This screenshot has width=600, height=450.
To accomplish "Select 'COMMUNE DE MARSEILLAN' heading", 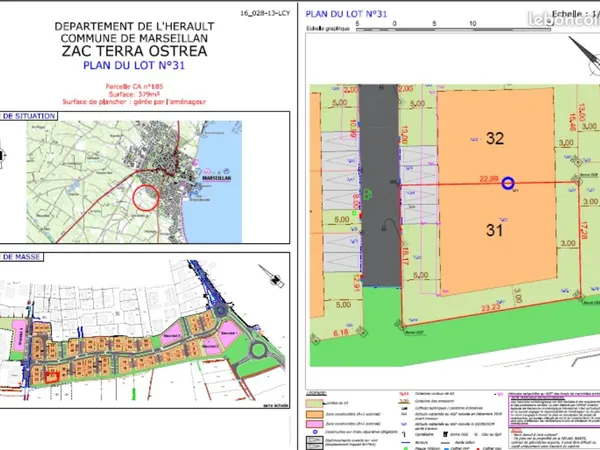I will pos(134,38).
